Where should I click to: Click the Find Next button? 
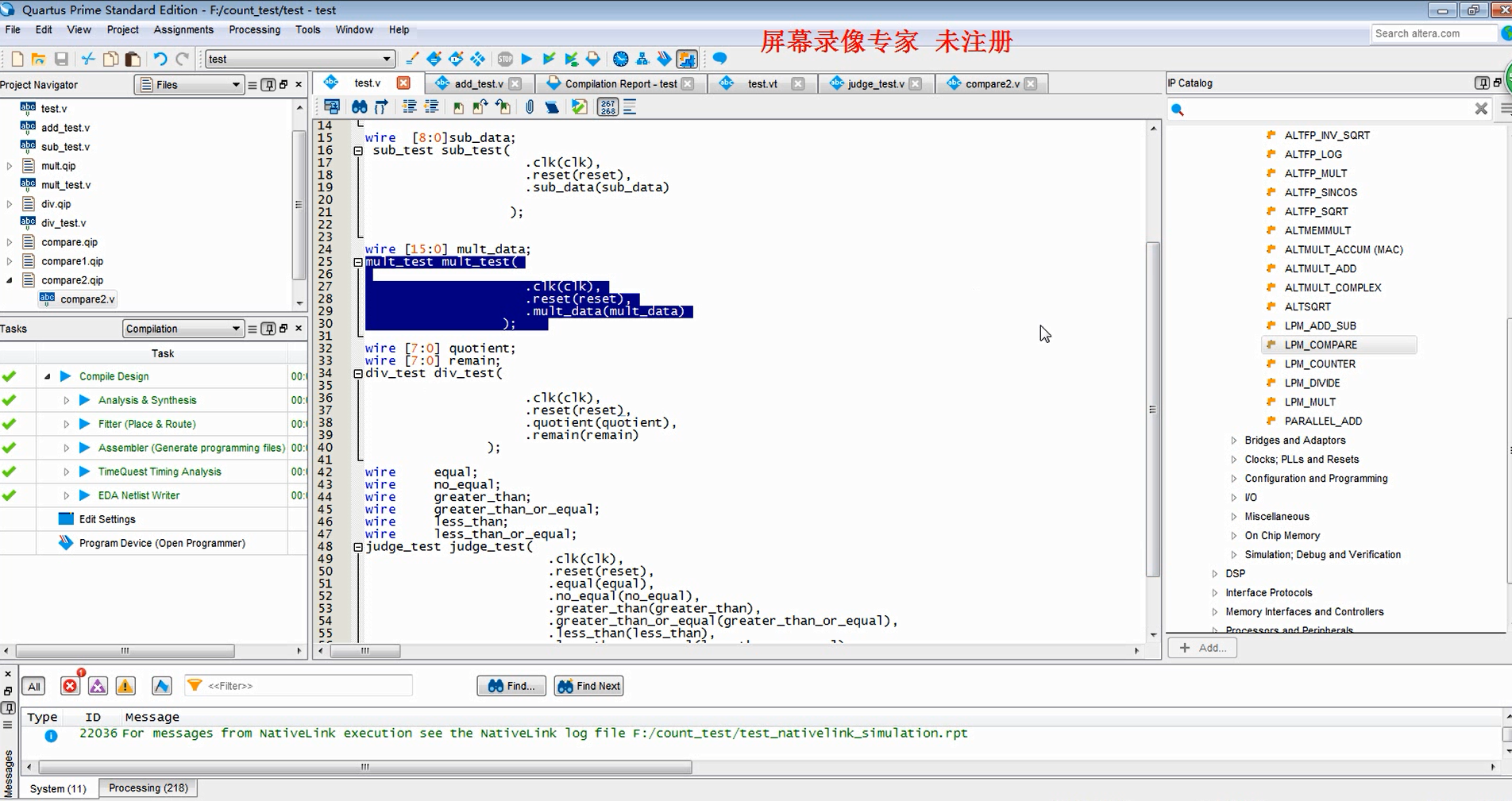click(x=588, y=686)
